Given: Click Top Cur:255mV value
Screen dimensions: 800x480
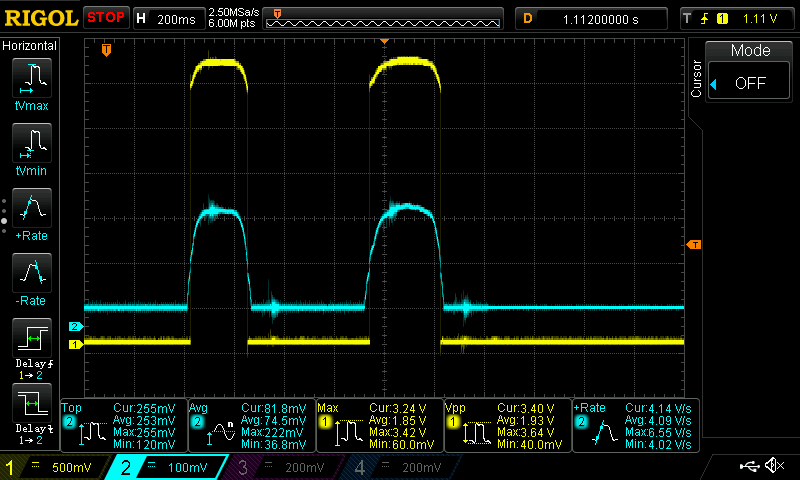Looking at the screenshot, I should click(x=144, y=409).
